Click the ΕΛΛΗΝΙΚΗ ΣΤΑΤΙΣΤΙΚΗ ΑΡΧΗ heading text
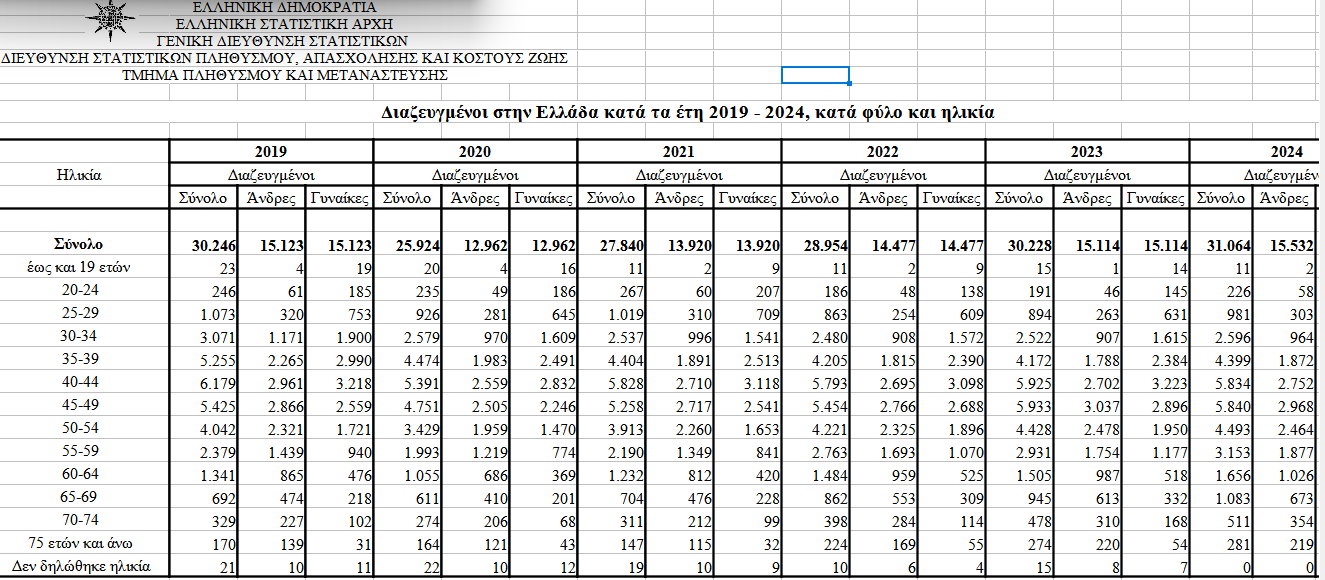Screen dimensions: 1325x580 pos(283,23)
